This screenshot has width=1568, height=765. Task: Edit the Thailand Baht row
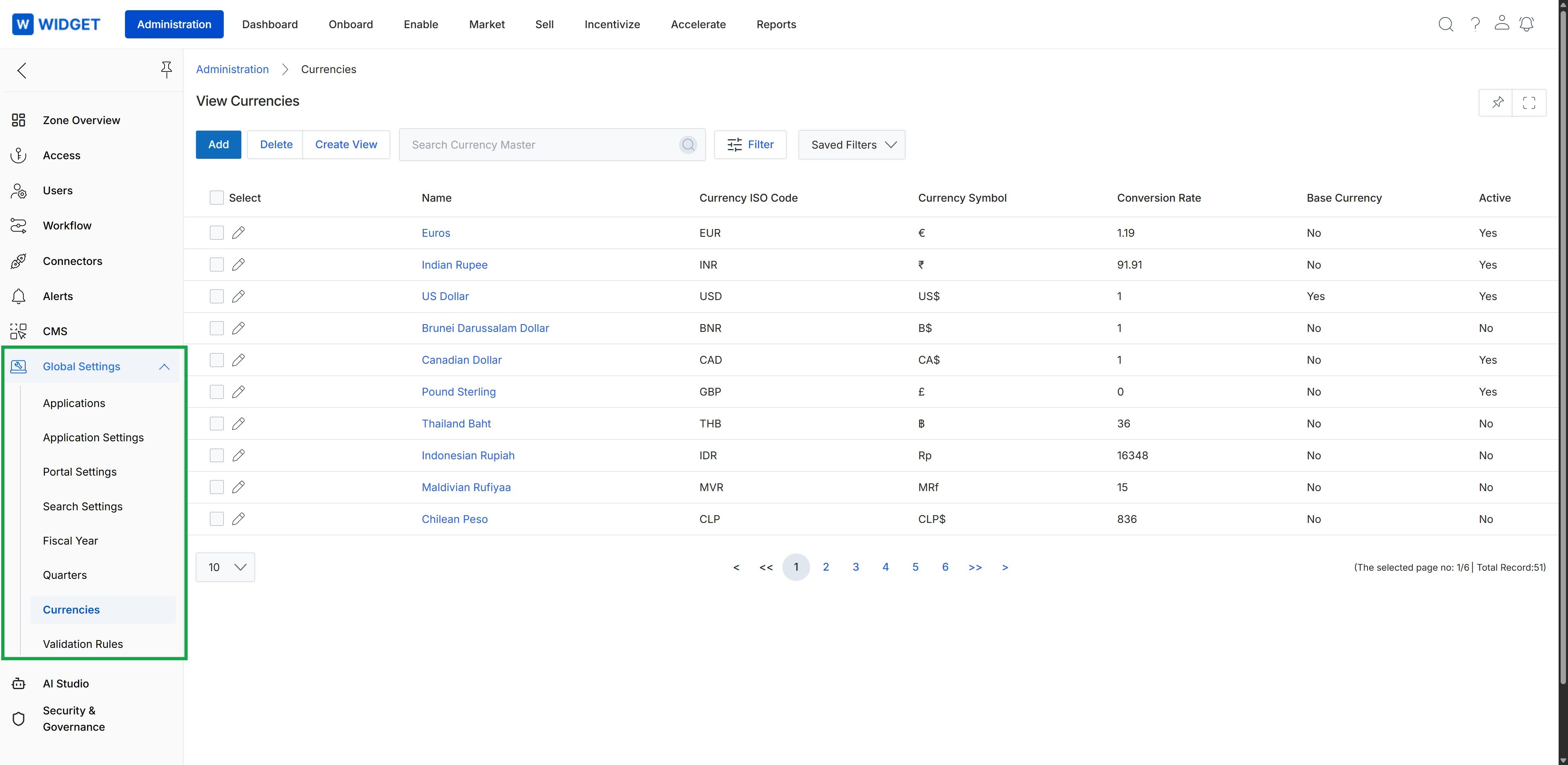point(238,424)
